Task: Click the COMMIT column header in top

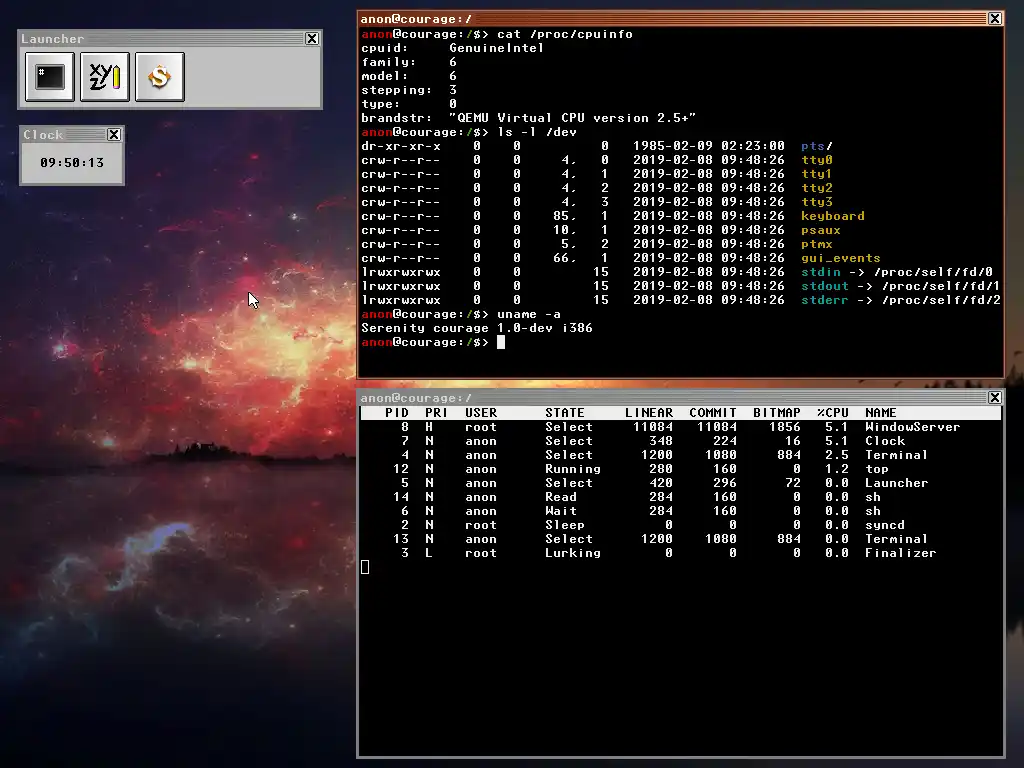Action: [x=712, y=413]
